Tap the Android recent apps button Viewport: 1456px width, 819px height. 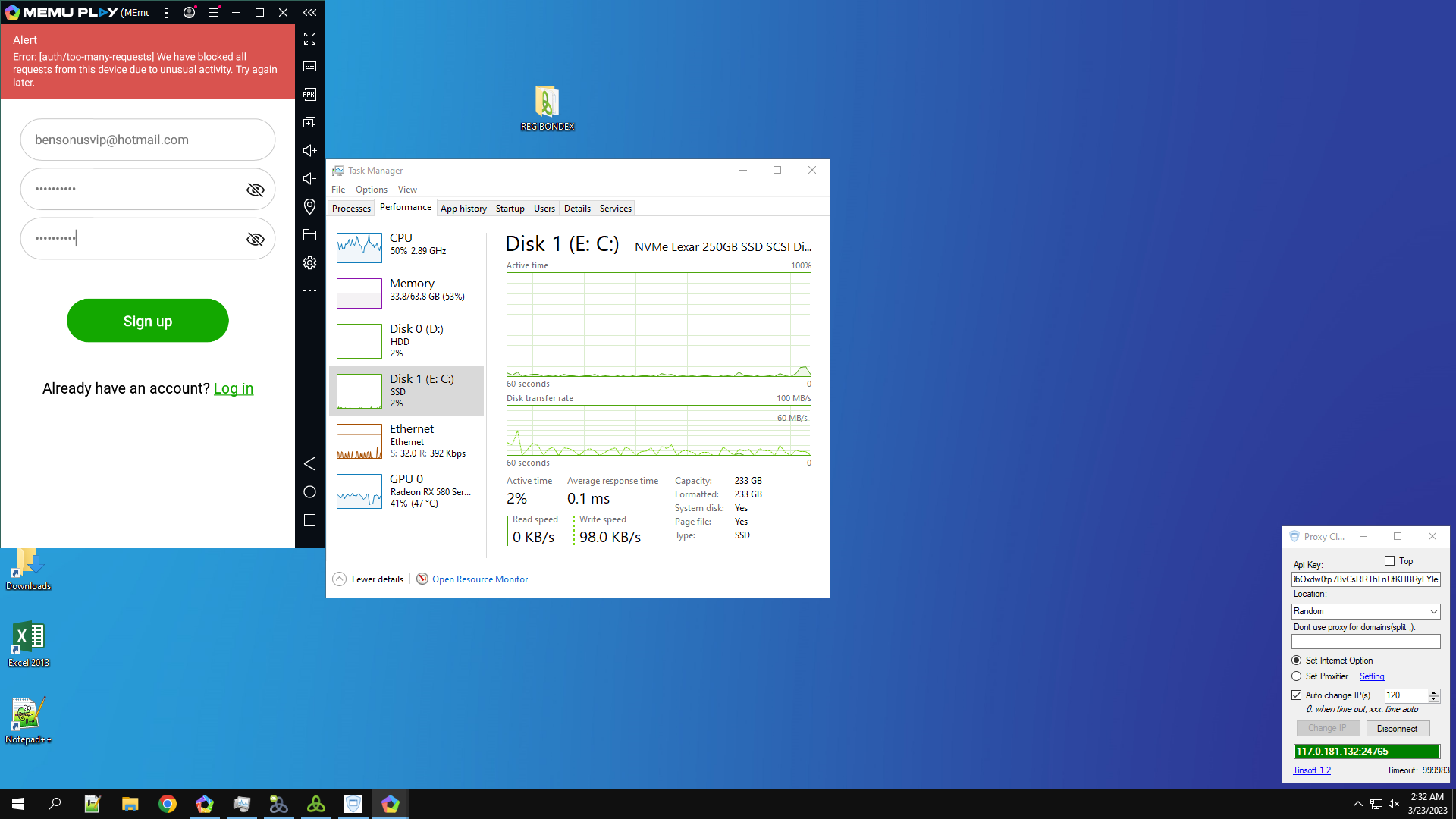[x=309, y=520]
